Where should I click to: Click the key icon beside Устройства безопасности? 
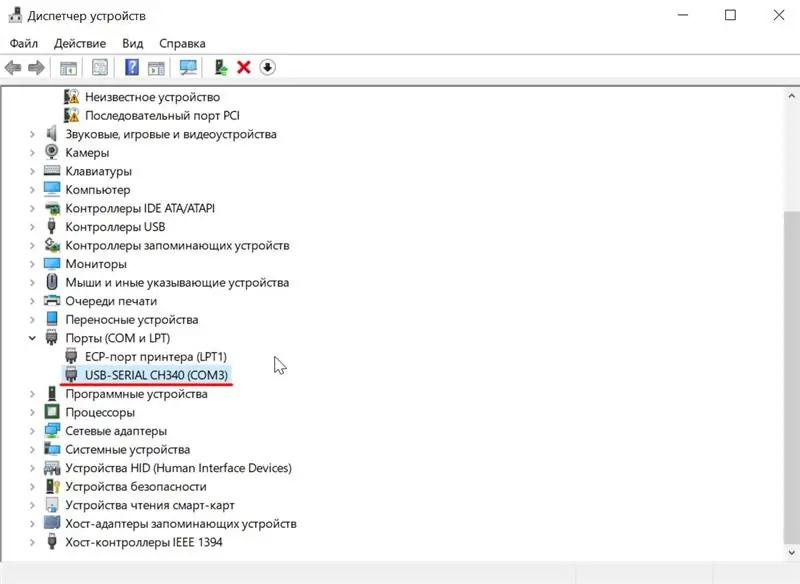(x=53, y=486)
